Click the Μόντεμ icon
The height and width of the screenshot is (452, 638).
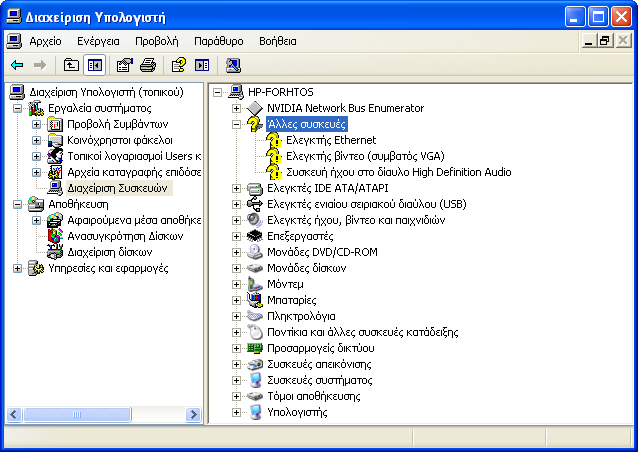[255, 284]
